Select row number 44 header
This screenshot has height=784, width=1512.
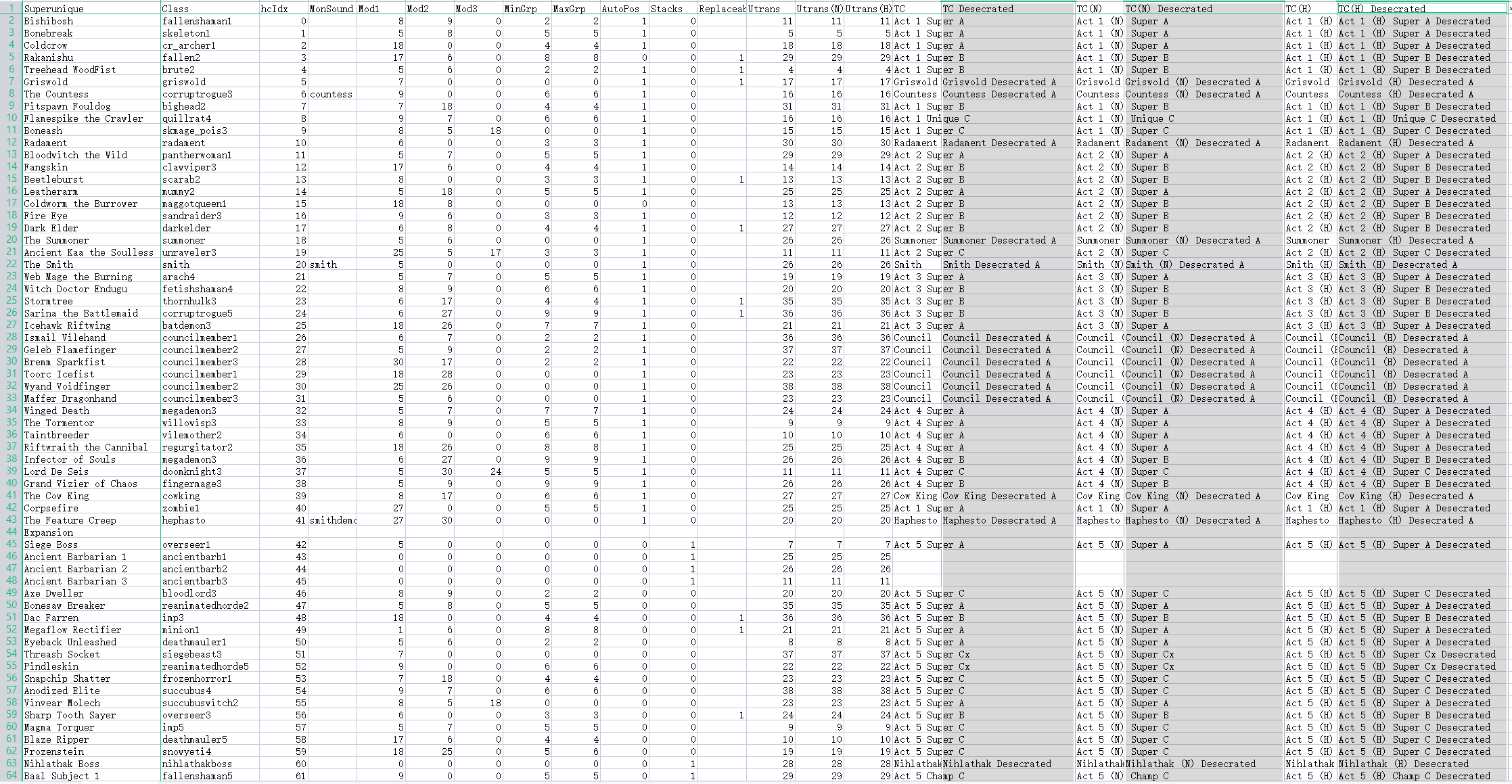click(12, 532)
